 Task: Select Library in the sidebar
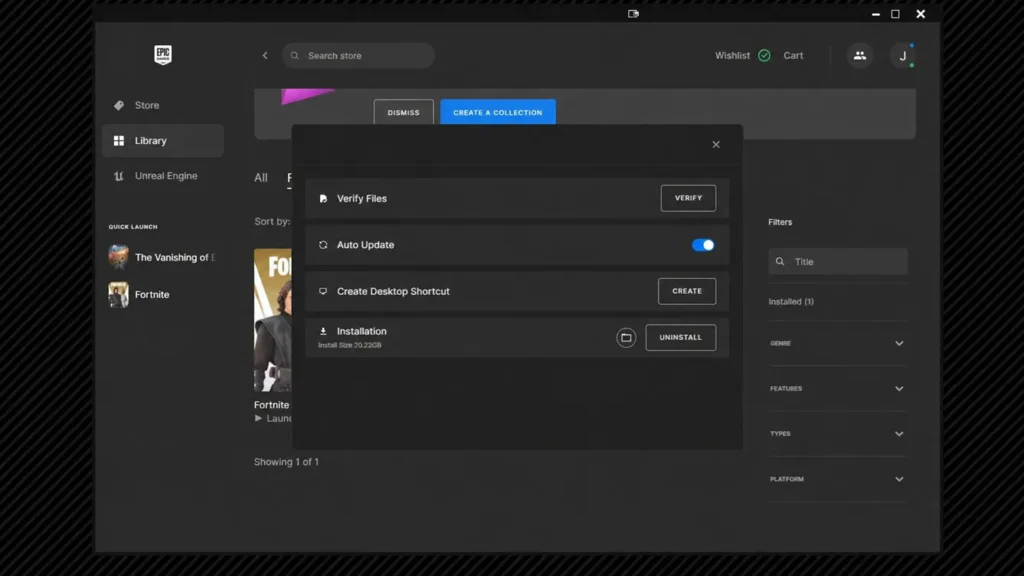click(163, 140)
